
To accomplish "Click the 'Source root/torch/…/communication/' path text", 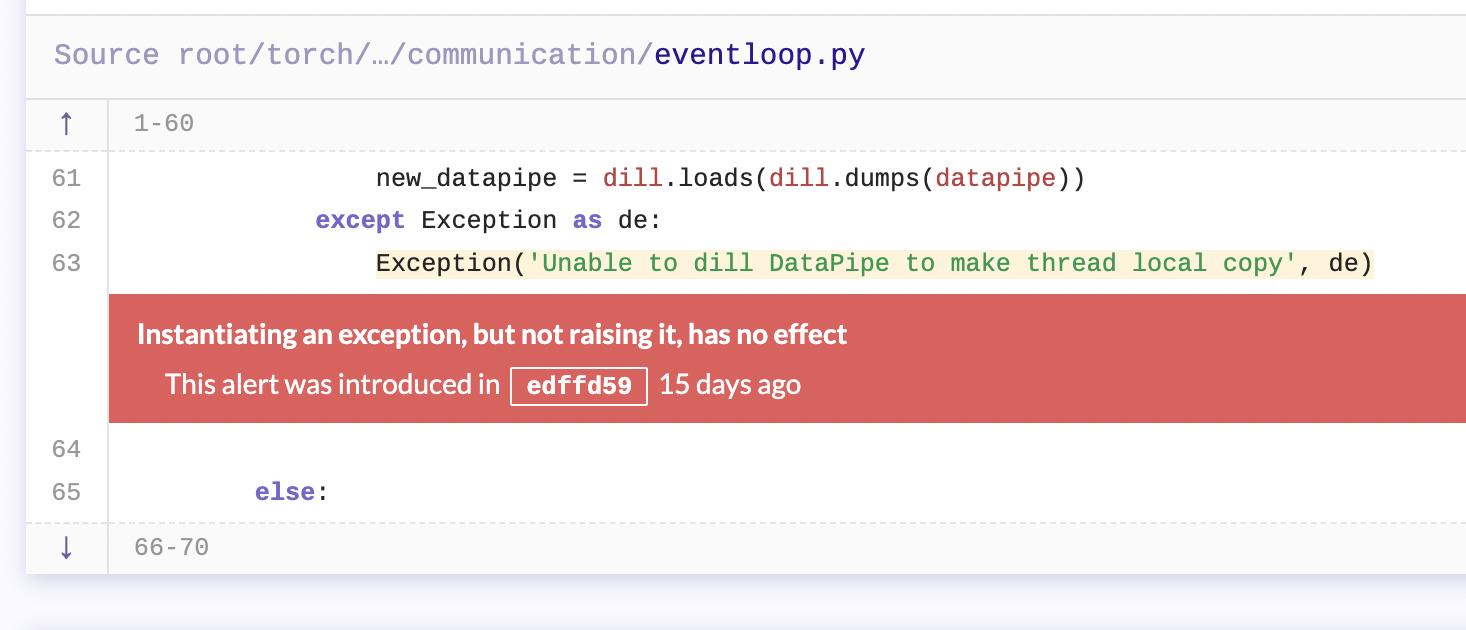I will [354, 55].
